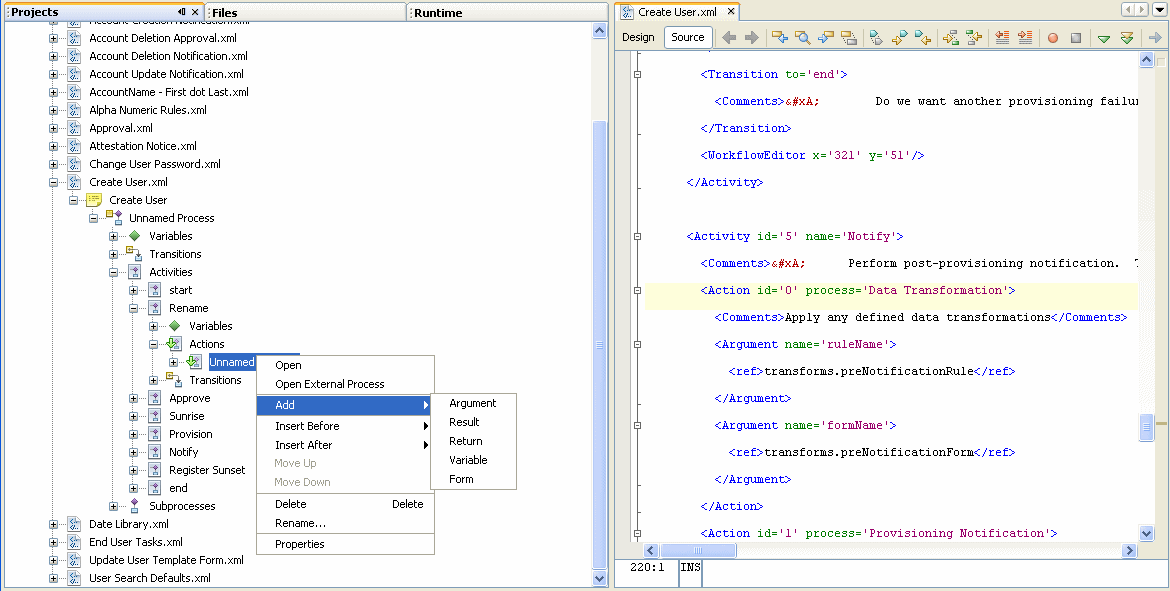The width and height of the screenshot is (1170, 591).
Task: Expand the Variables node under Unnamed Process
Action: (113, 236)
